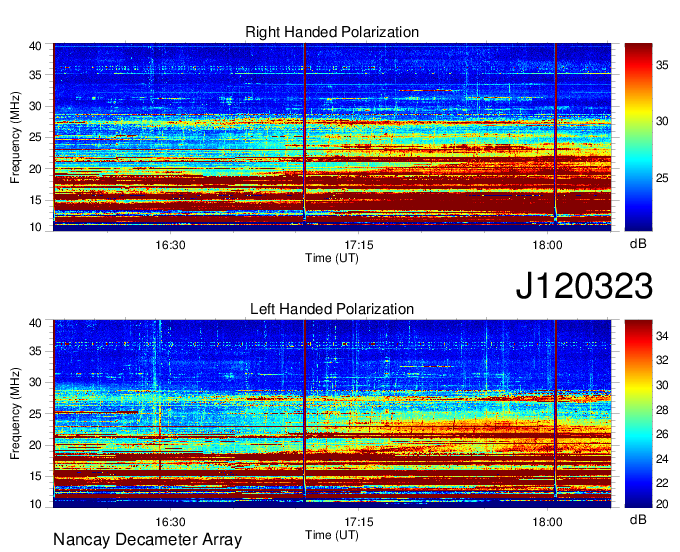Click the color bar of the Left Handed plot
The image size is (680, 552).
(638, 414)
